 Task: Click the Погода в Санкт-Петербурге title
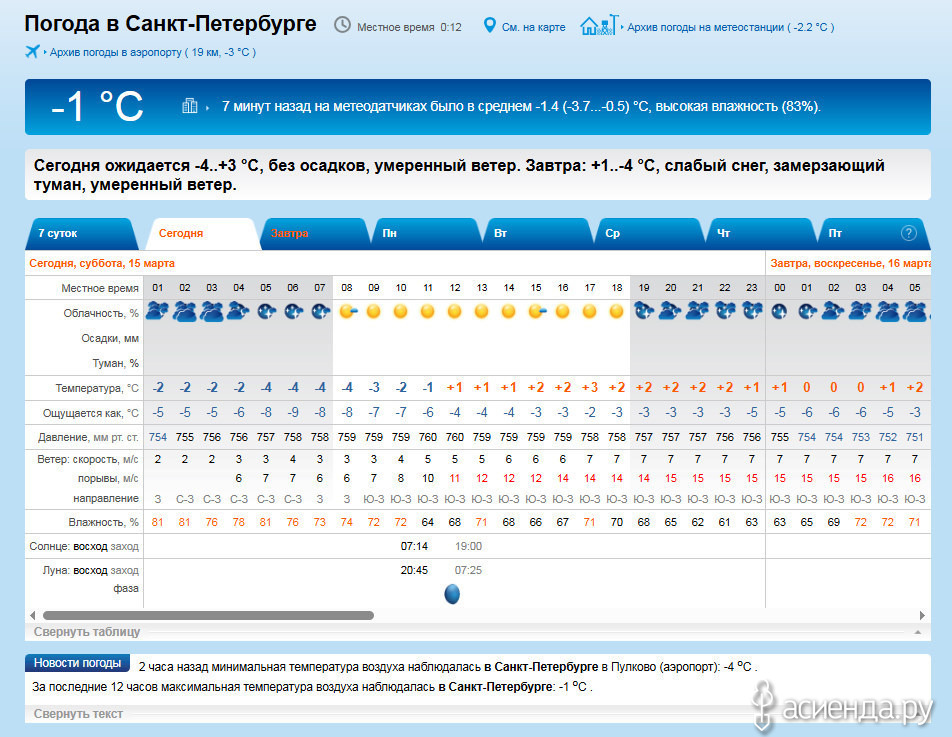[x=171, y=24]
